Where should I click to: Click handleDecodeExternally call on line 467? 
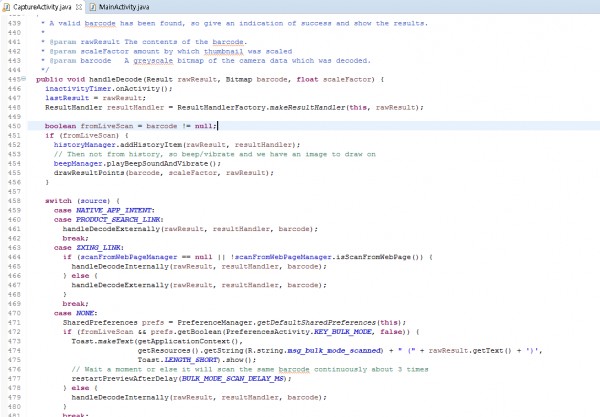(x=120, y=285)
